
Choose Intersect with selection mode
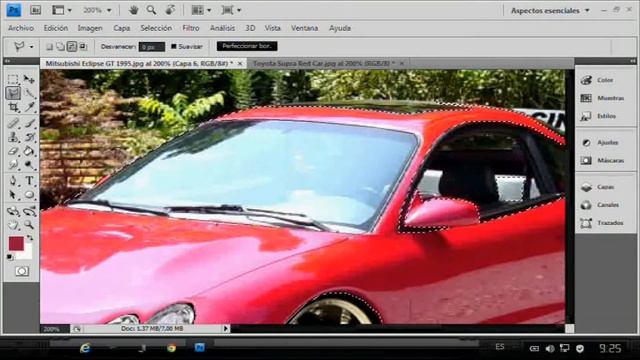click(83, 47)
